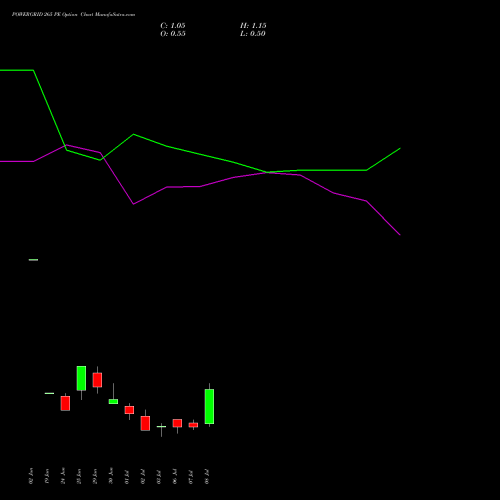Screen dimensions: 500x500
Task: Click the high value H: 1.15
Action: pyautogui.click(x=253, y=26)
